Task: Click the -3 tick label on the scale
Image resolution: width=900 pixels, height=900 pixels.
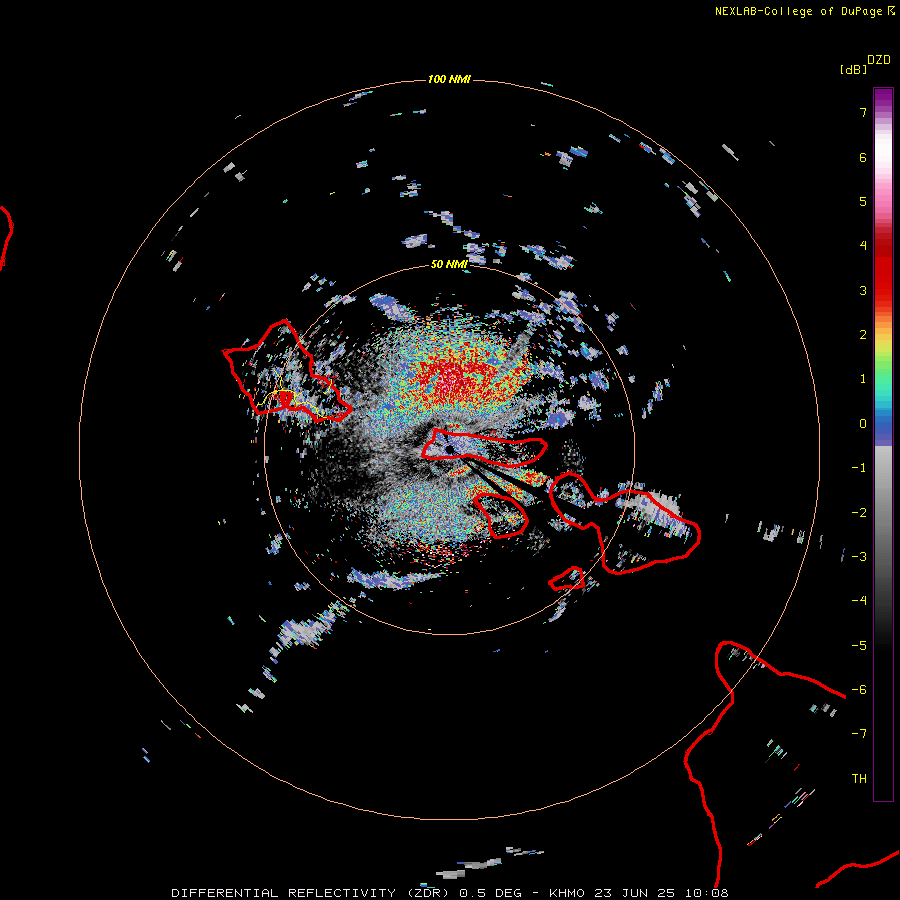Action: point(859,557)
